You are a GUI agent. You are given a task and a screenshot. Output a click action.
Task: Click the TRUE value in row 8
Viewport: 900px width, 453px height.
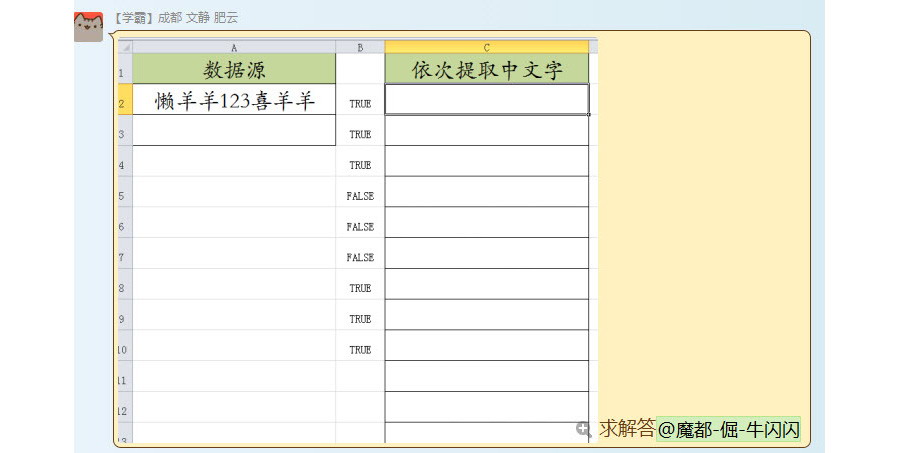coord(360,288)
